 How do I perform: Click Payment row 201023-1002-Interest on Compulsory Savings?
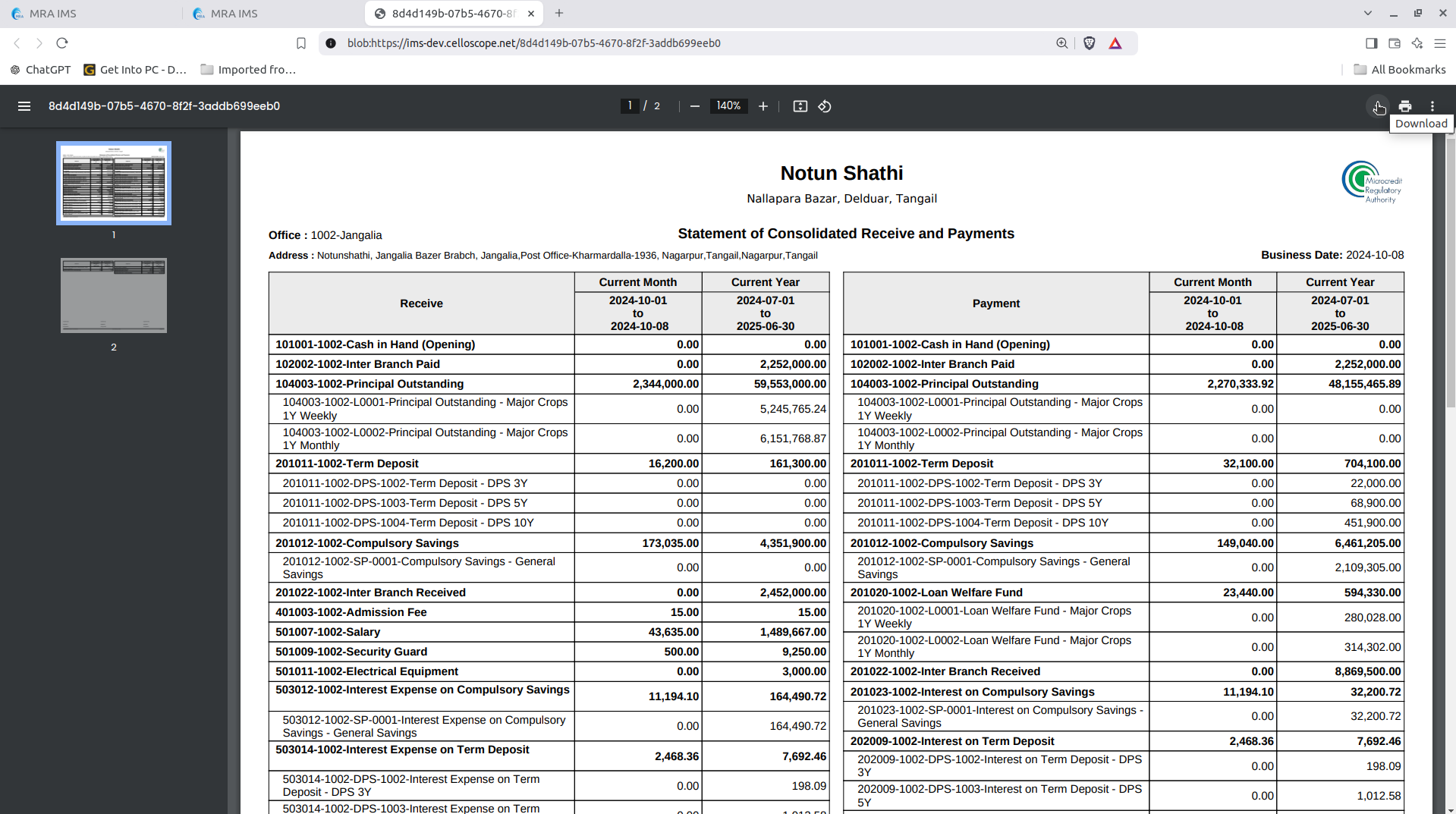tap(1123, 692)
